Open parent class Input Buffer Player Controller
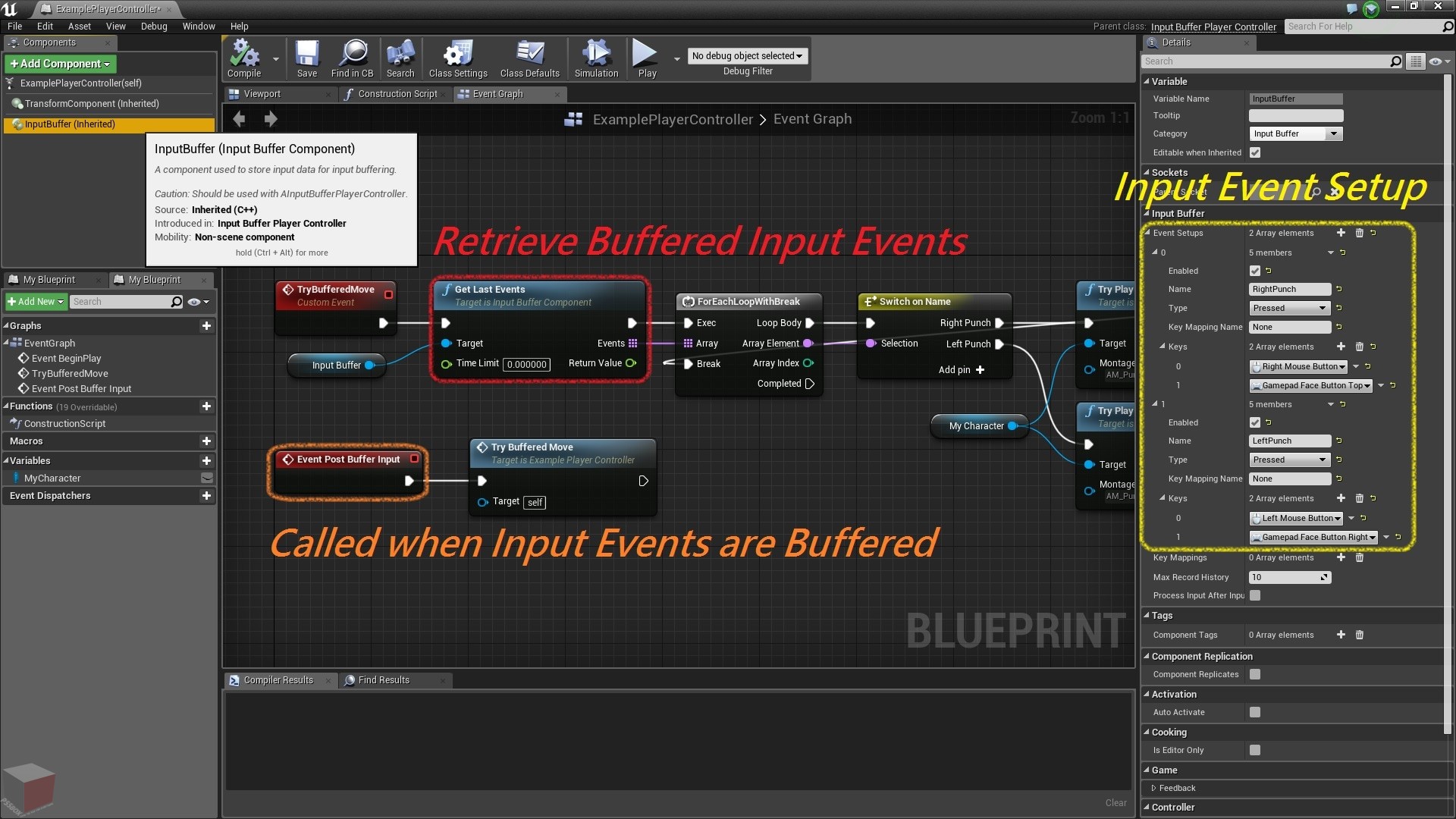The width and height of the screenshot is (1456, 819). 1213,27
